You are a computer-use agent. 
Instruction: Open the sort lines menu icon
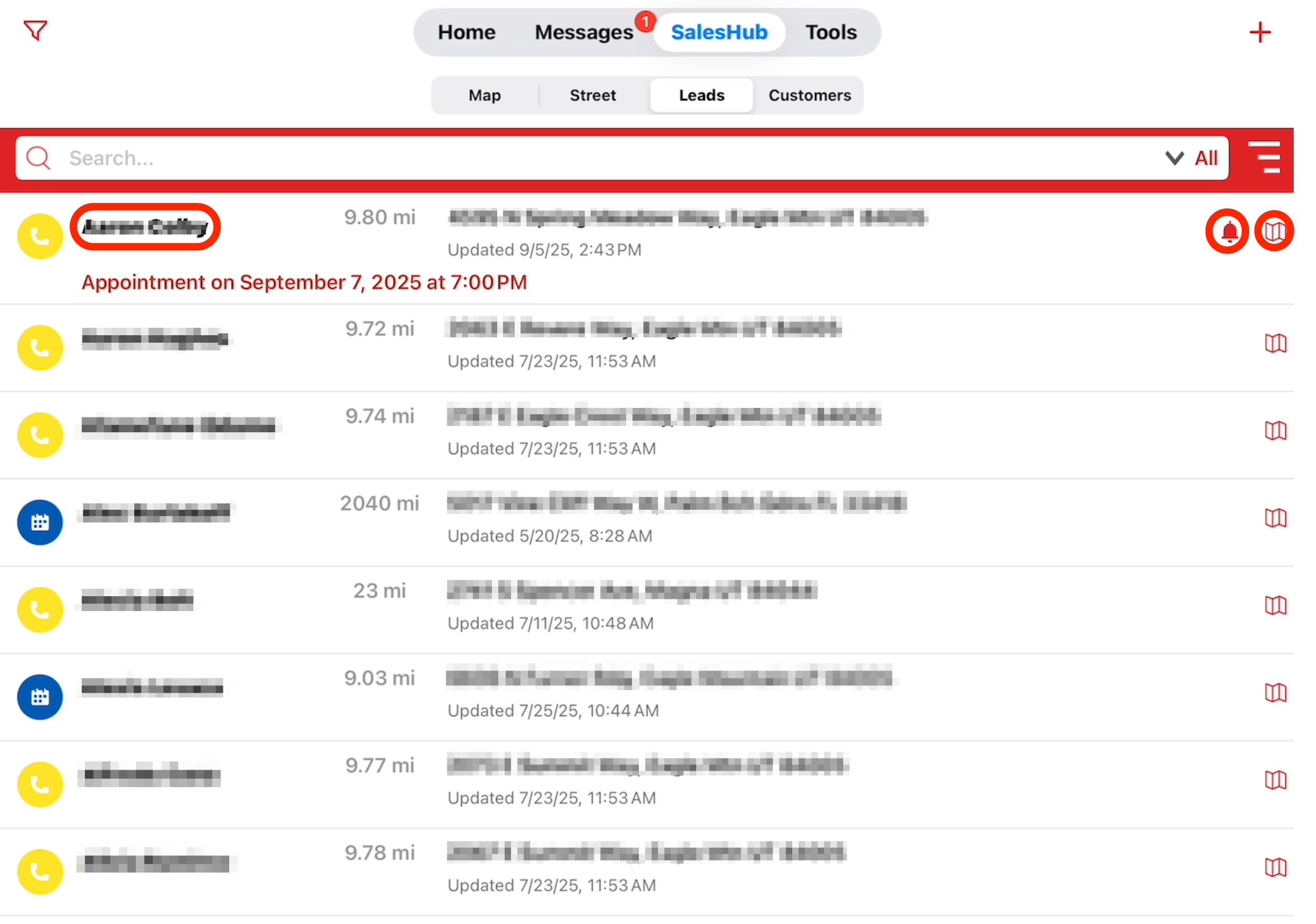pyautogui.click(x=1264, y=158)
